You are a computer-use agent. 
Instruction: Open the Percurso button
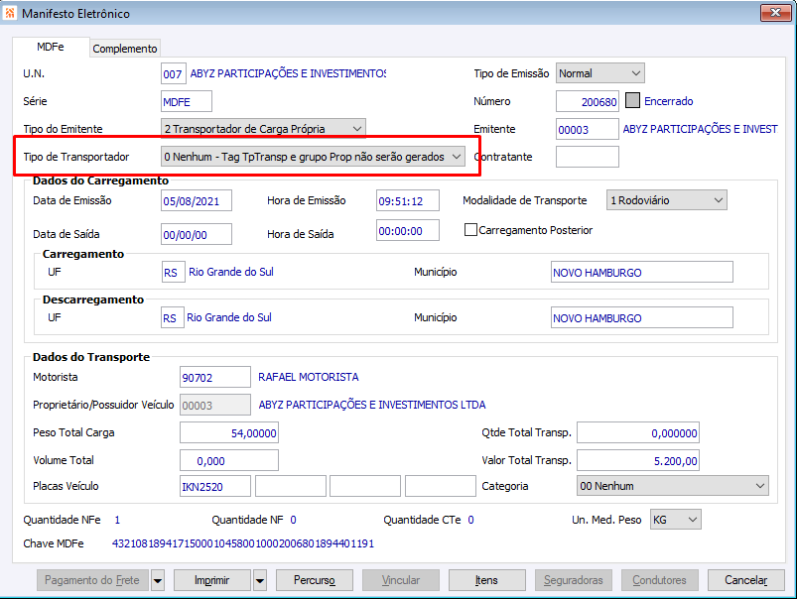pos(314,580)
